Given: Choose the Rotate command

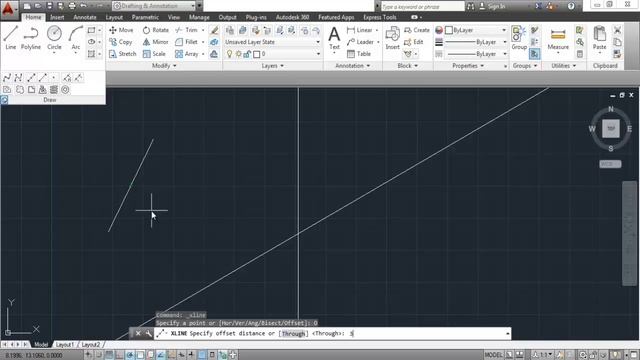Looking at the screenshot, I should coord(156,30).
